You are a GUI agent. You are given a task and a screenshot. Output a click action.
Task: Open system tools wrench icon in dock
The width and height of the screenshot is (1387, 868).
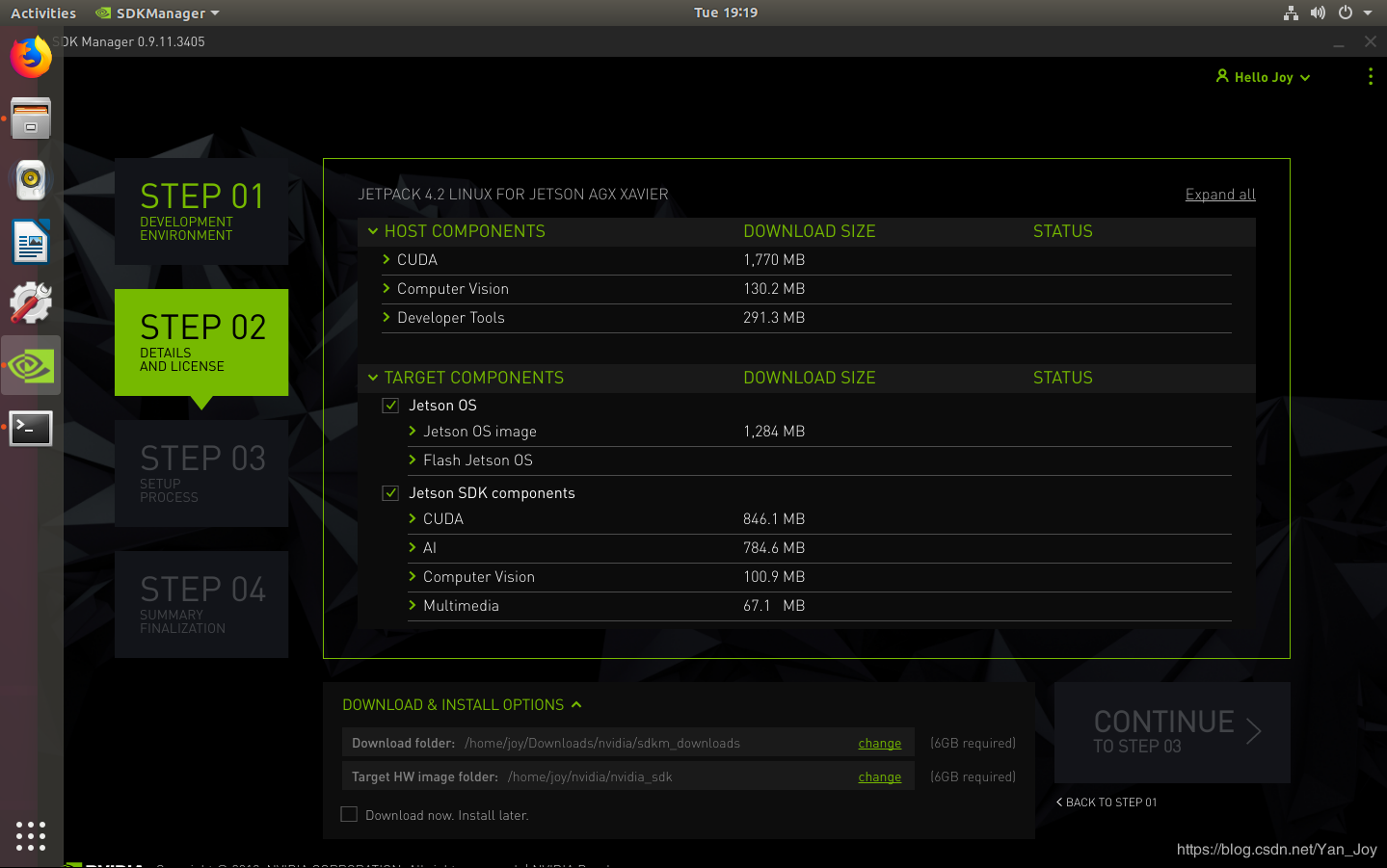(x=31, y=303)
